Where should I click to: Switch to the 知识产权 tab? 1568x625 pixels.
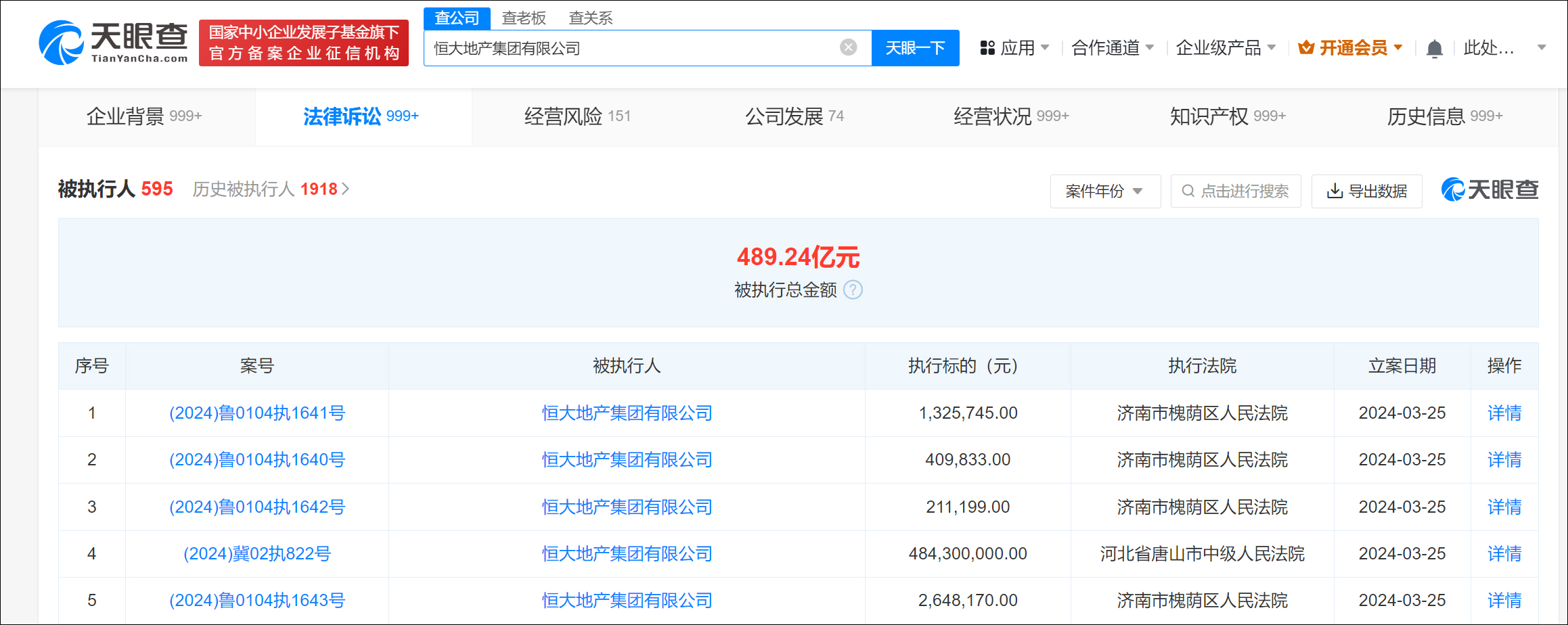1227,116
